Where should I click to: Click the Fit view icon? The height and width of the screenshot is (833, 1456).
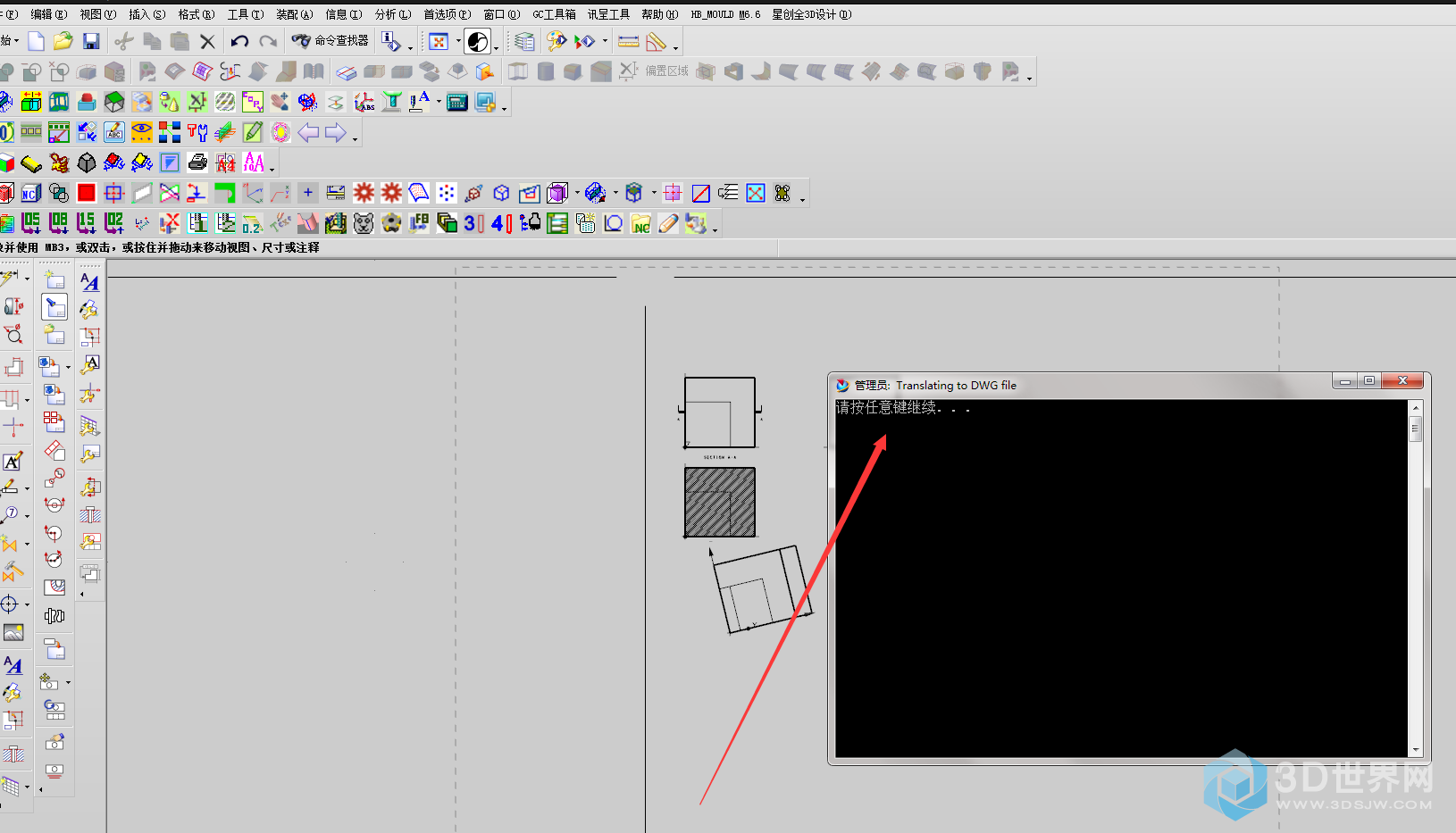(x=439, y=41)
